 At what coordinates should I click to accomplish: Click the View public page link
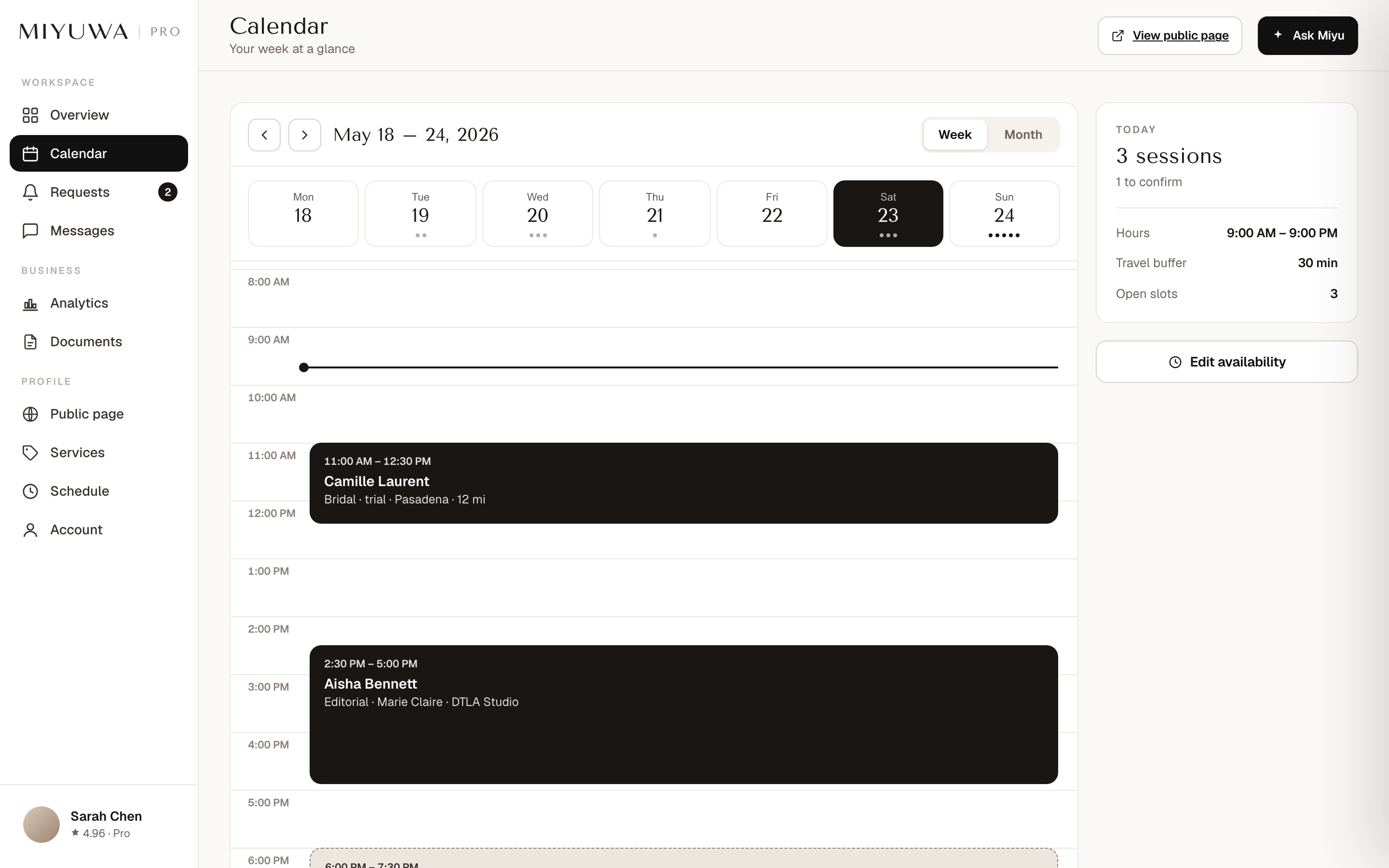tap(1169, 36)
